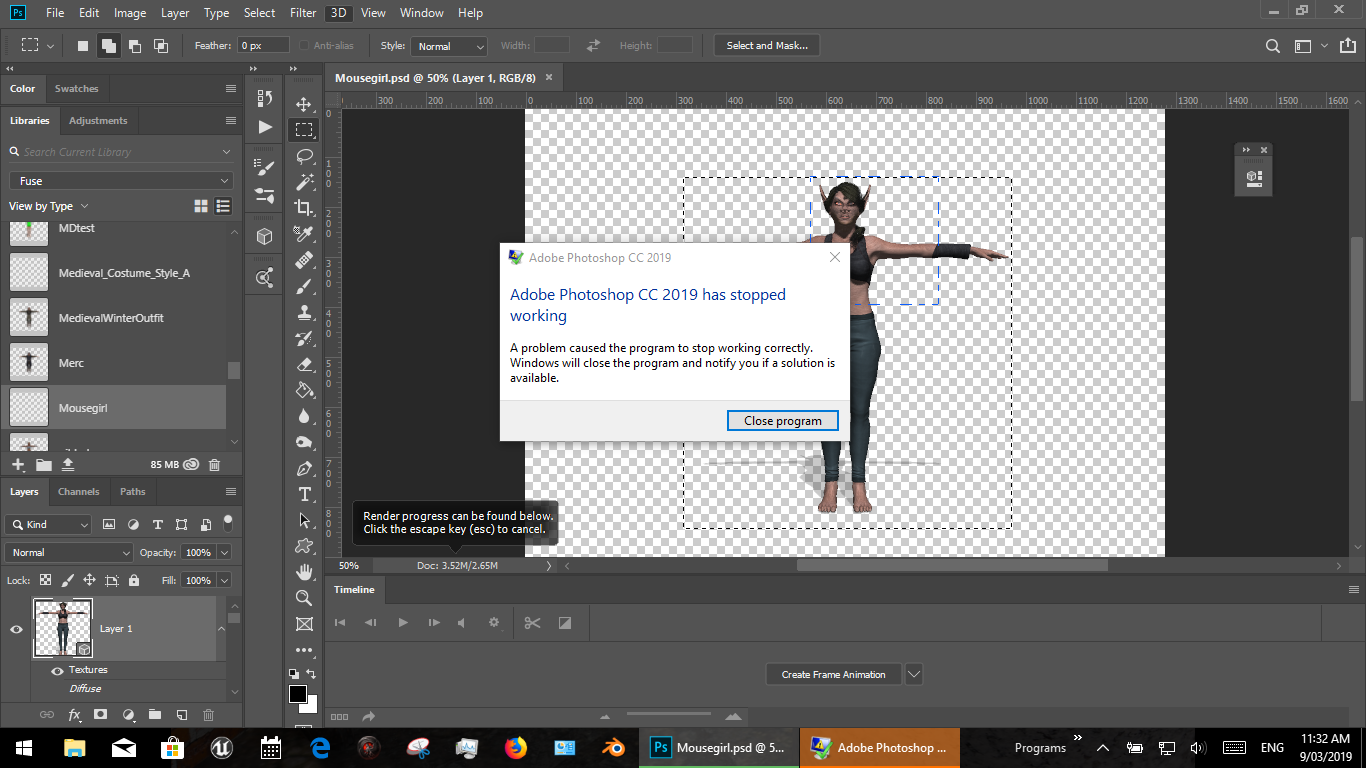The image size is (1366, 768).
Task: Select the Zoom tool
Action: pyautogui.click(x=304, y=598)
